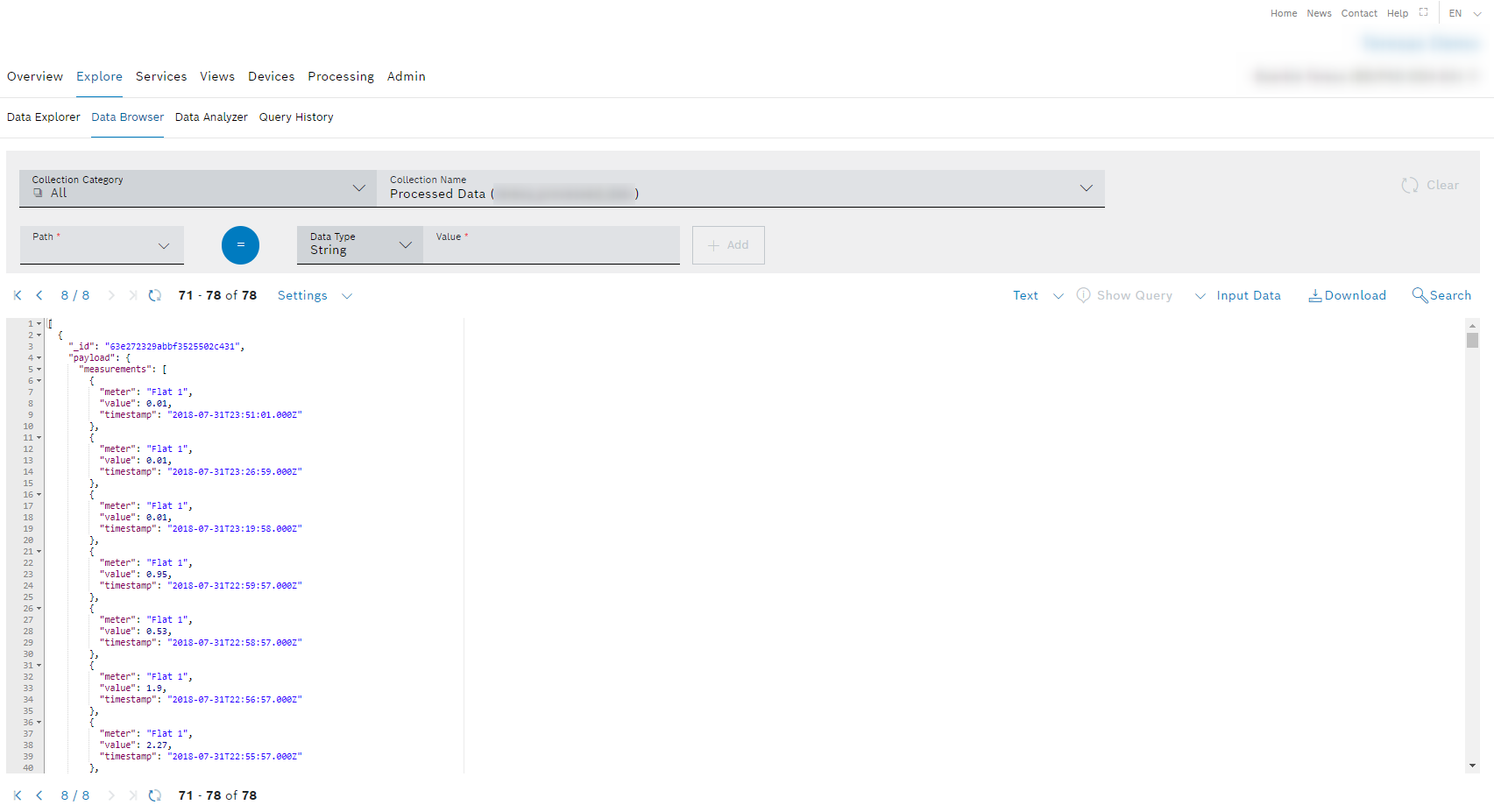Screen dimensions: 1494x812
Task: Open the Processing menu
Action: coord(340,76)
